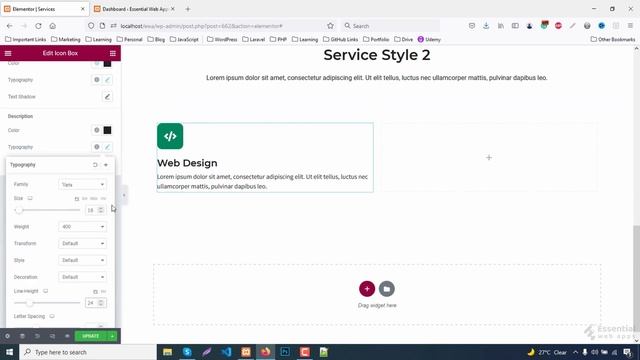640x360 pixels.
Task: Click global typography icon for Description
Action: 97,147
